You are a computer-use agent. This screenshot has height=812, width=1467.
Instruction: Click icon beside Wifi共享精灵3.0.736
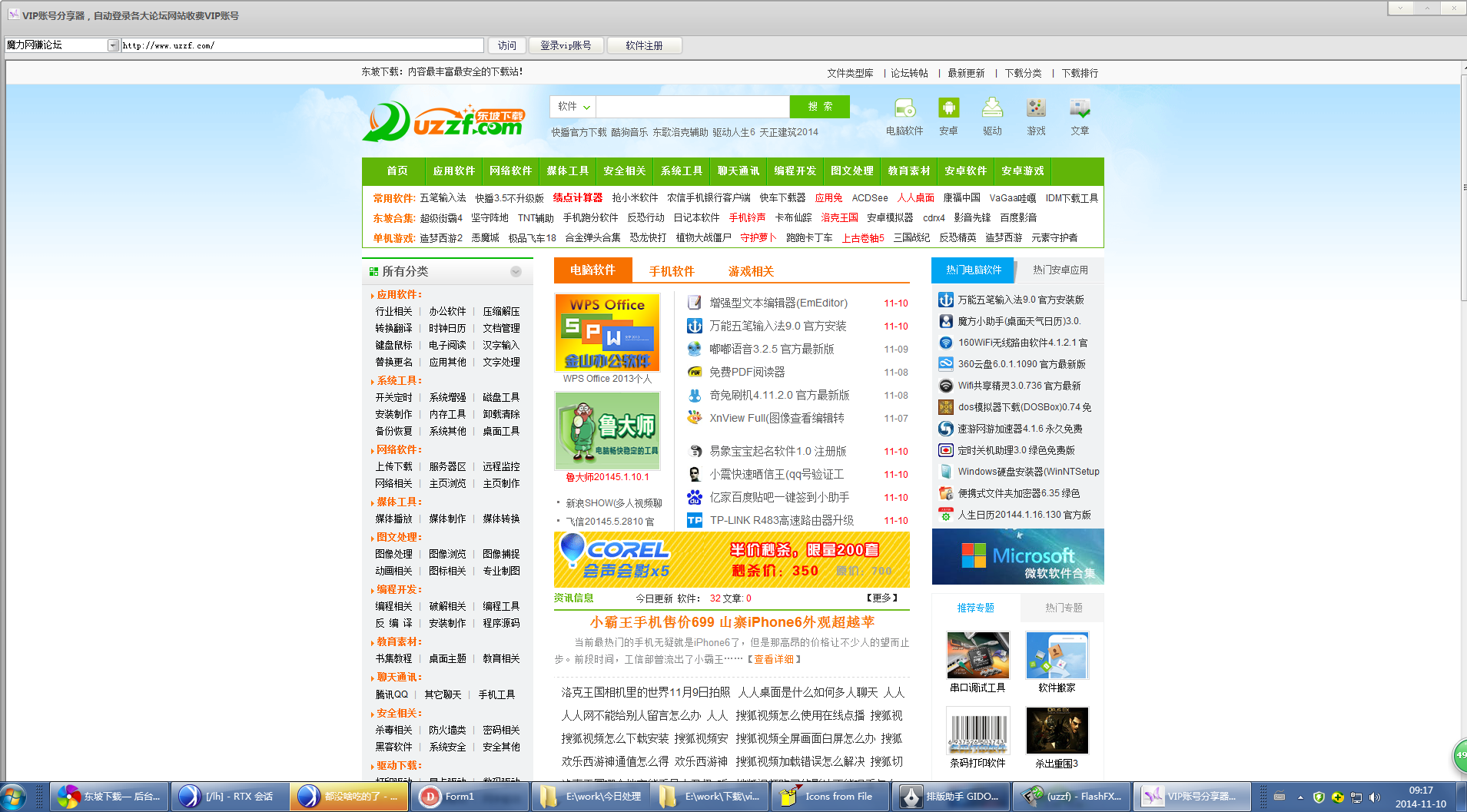pos(946,386)
